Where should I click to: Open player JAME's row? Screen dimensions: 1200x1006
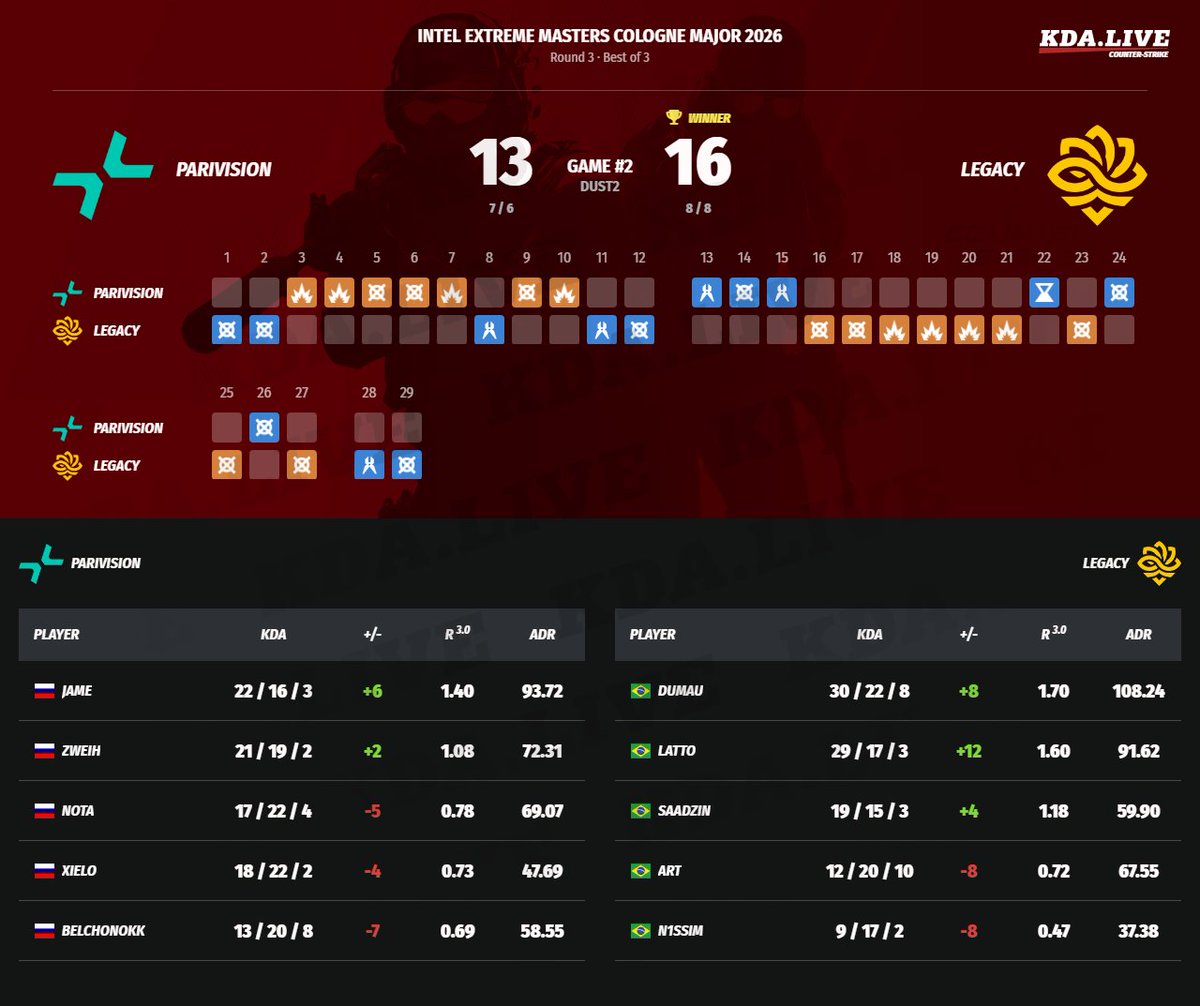302,691
